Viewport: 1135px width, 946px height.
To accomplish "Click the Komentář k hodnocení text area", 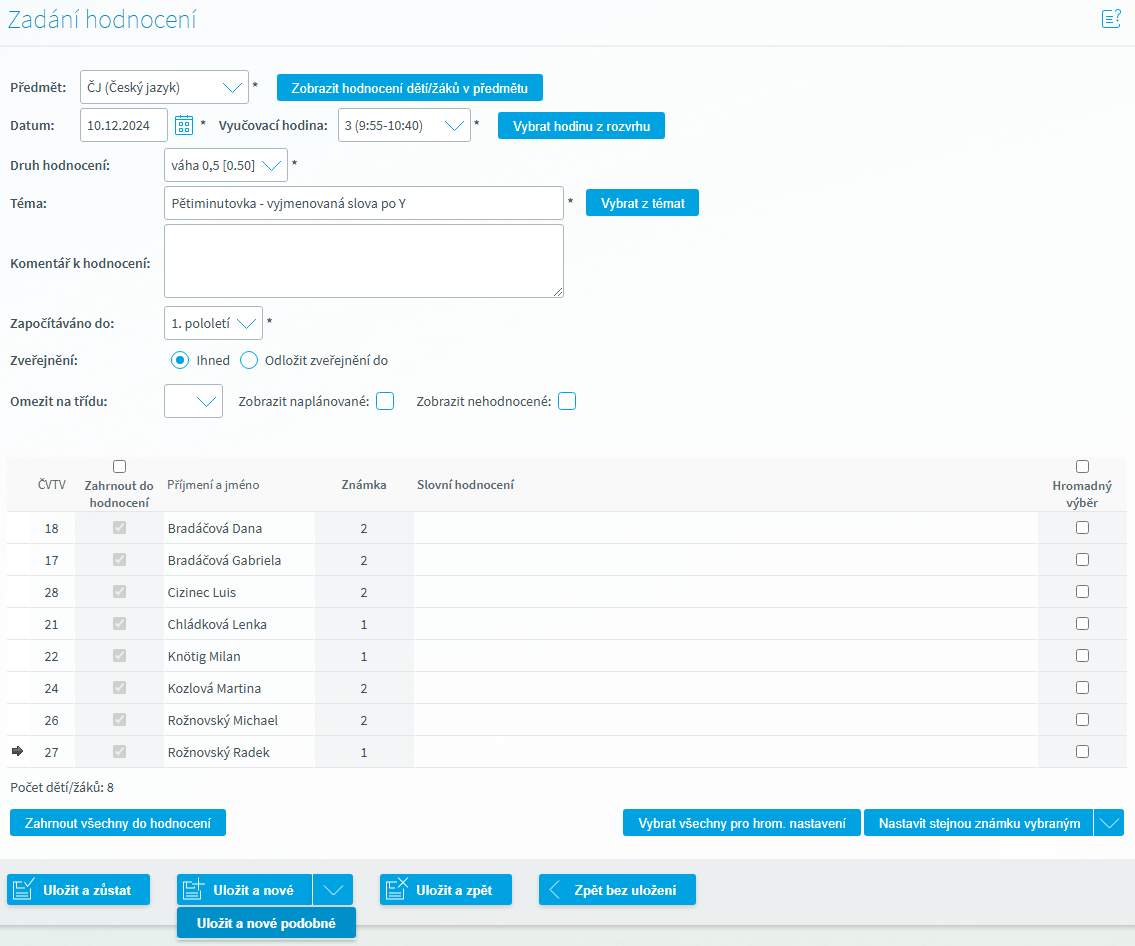I will click(364, 261).
